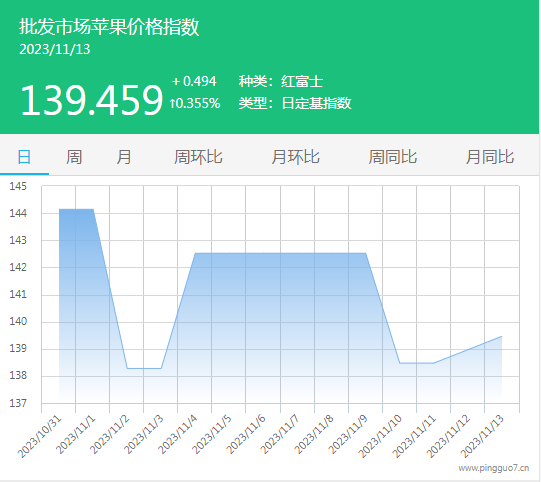This screenshot has height=482, width=541.
Task: Switch to the 月 monthly tab
Action: 124,157
